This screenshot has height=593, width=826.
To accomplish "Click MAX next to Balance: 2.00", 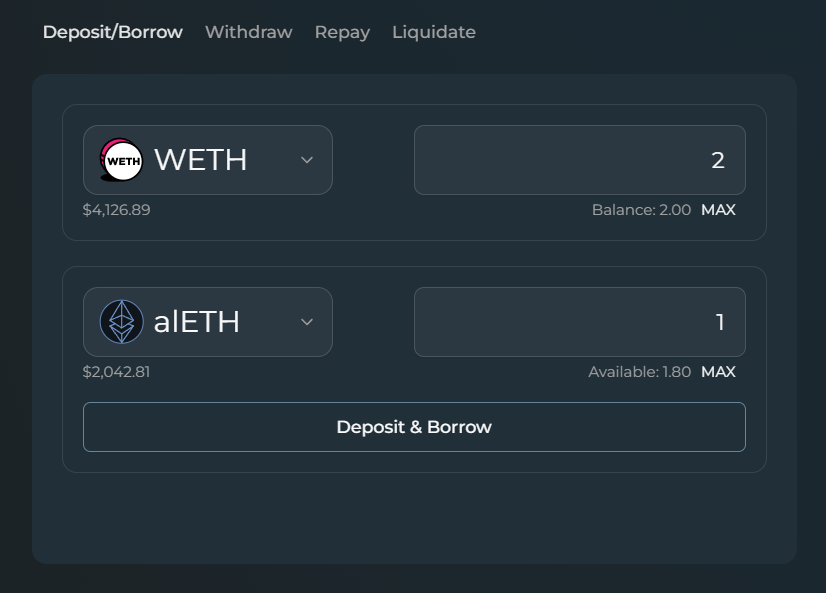I will tap(718, 210).
